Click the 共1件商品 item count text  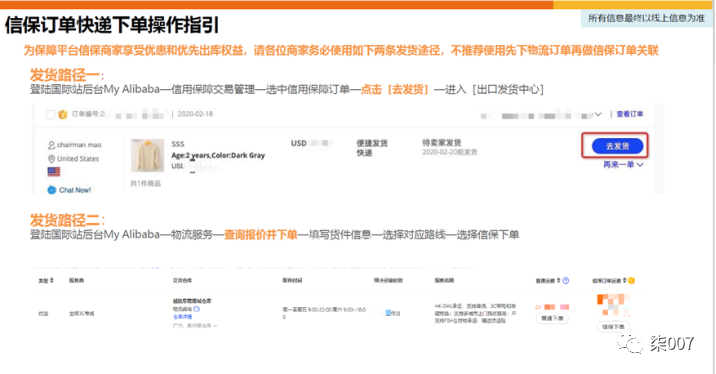(x=146, y=184)
